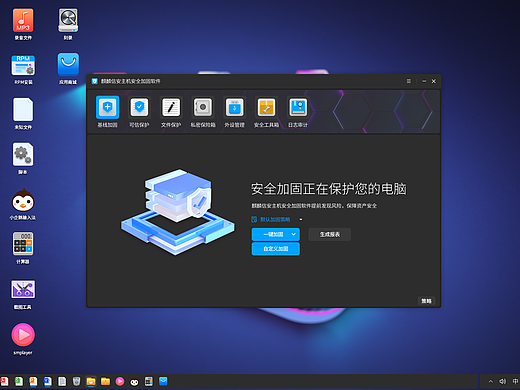This screenshot has height=390, width=520.
Task: Click the active file manager taskbar icon
Action: point(91,381)
